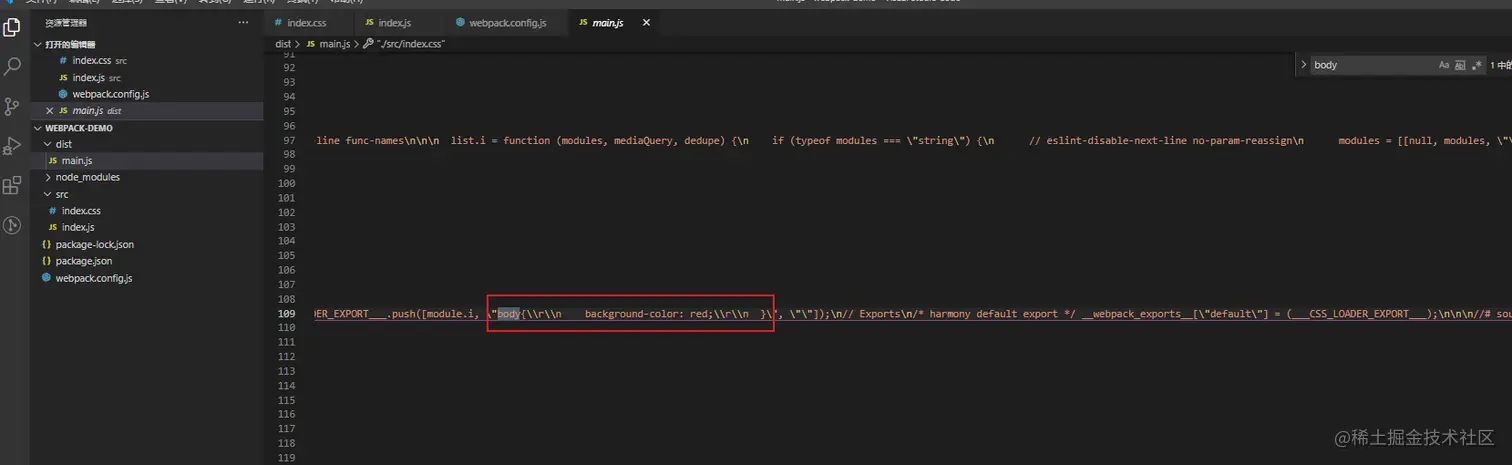Toggle Use Regular Expression in find widget

(x=1476, y=65)
